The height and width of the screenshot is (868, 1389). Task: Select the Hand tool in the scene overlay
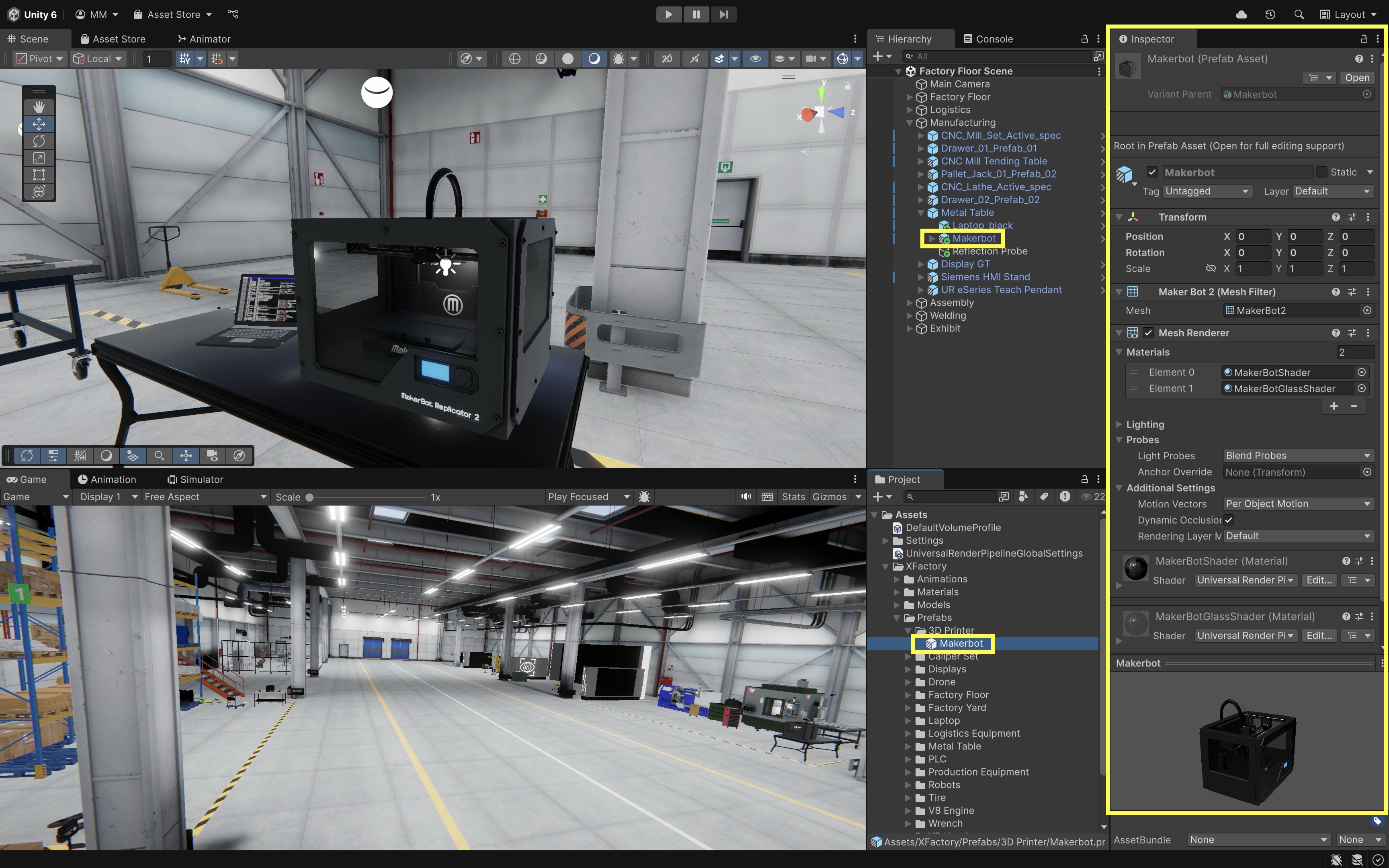click(39, 107)
